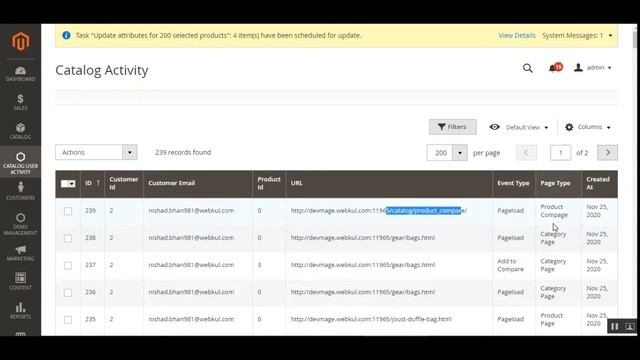This screenshot has width=640, height=360.
Task: Click the picture-in-picture icon next to pause
Action: tap(630, 327)
